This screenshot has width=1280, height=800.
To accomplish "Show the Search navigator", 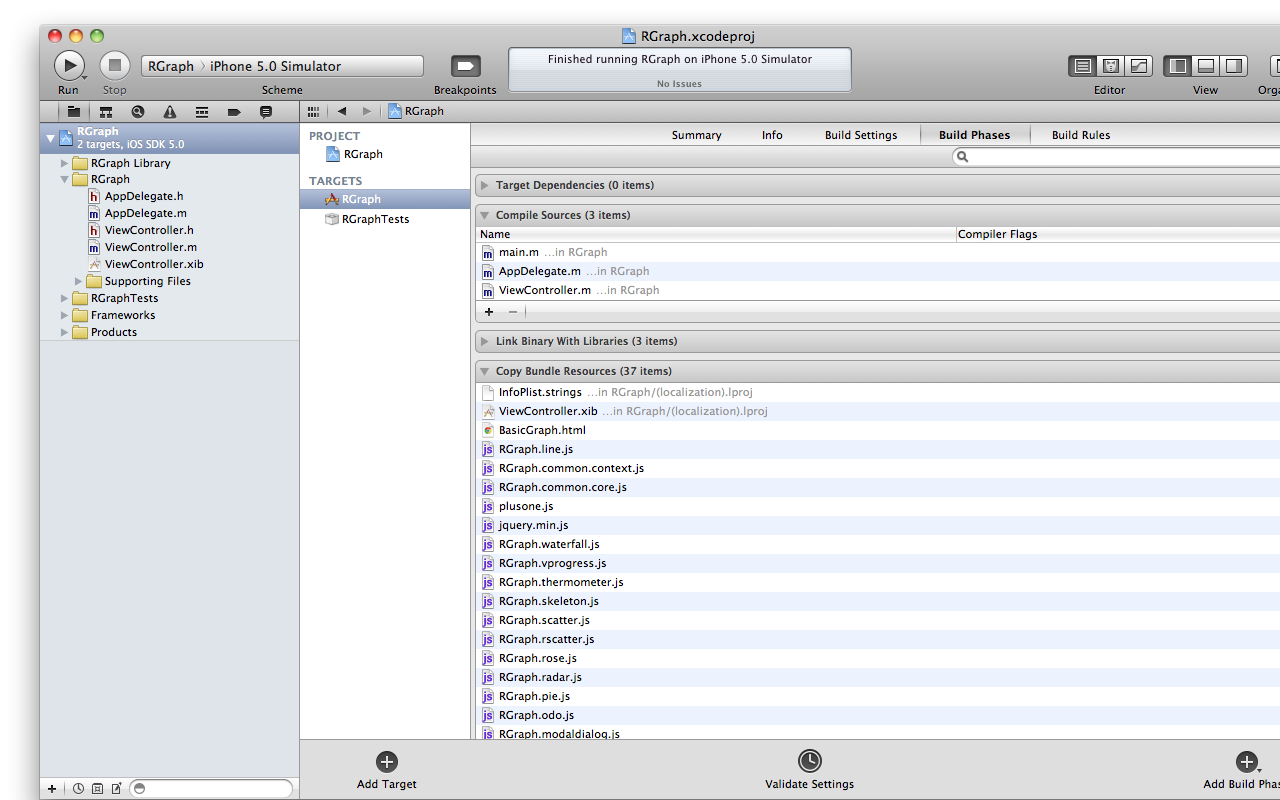I will [138, 112].
